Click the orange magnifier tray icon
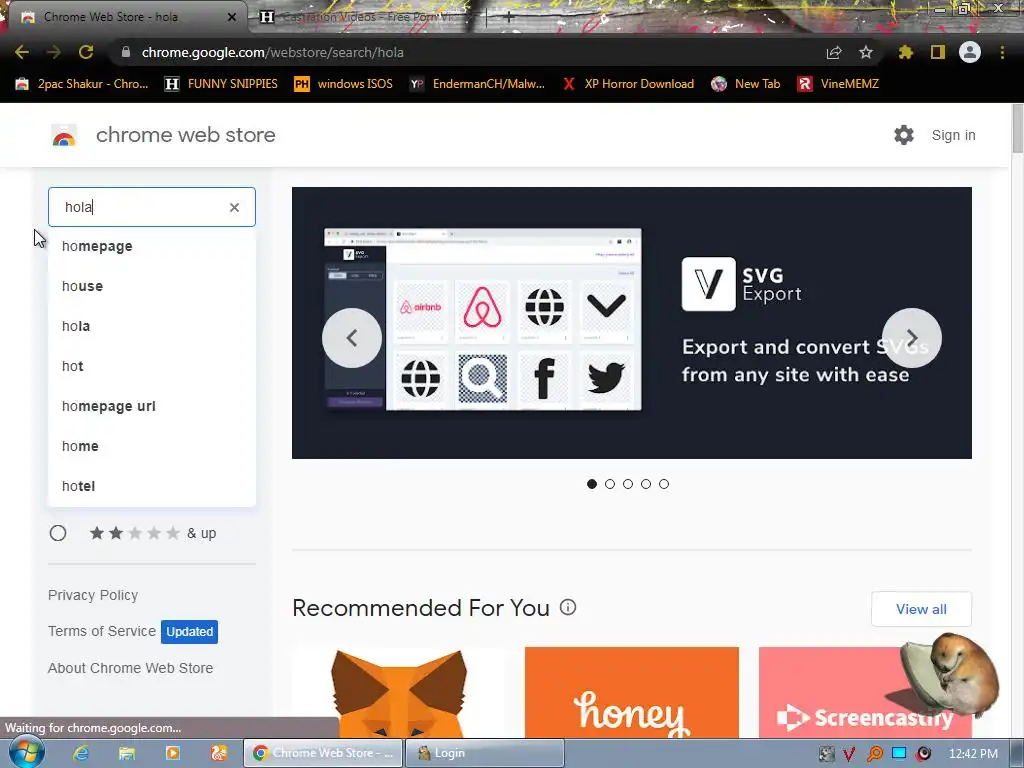 [x=874, y=754]
